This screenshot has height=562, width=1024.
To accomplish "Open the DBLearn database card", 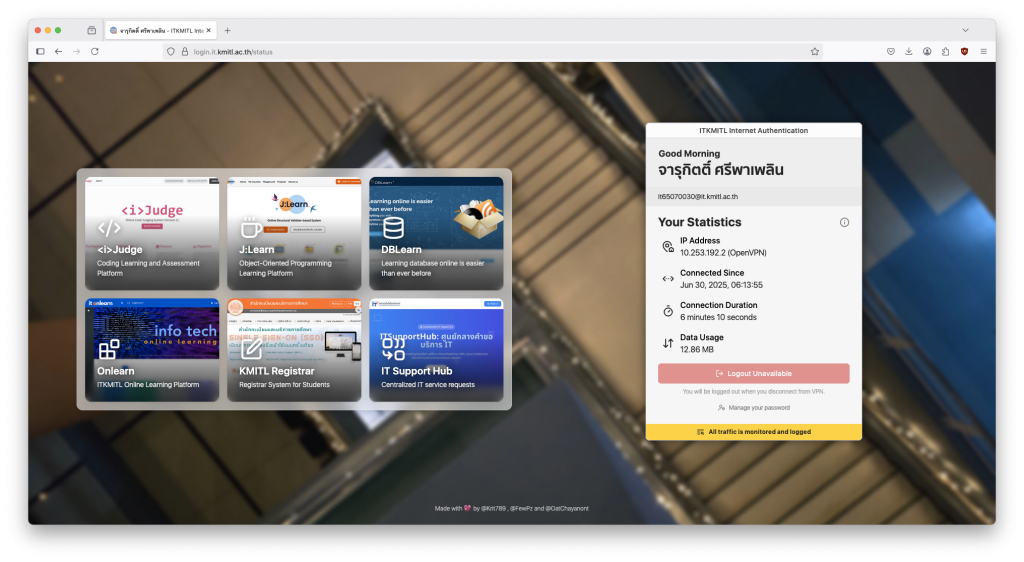I will coord(436,233).
